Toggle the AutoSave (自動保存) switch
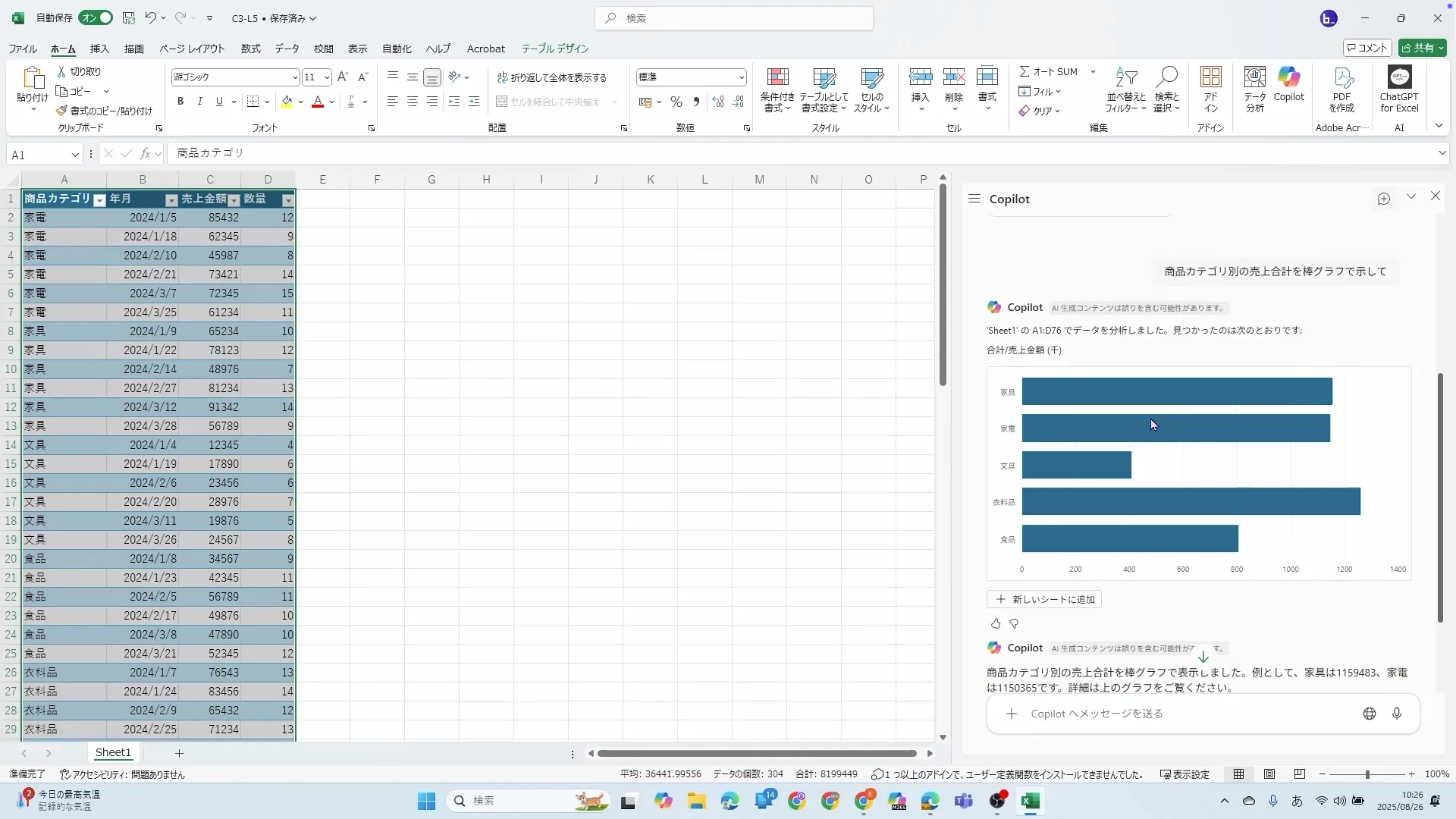This screenshot has height=819, width=1456. point(96,17)
